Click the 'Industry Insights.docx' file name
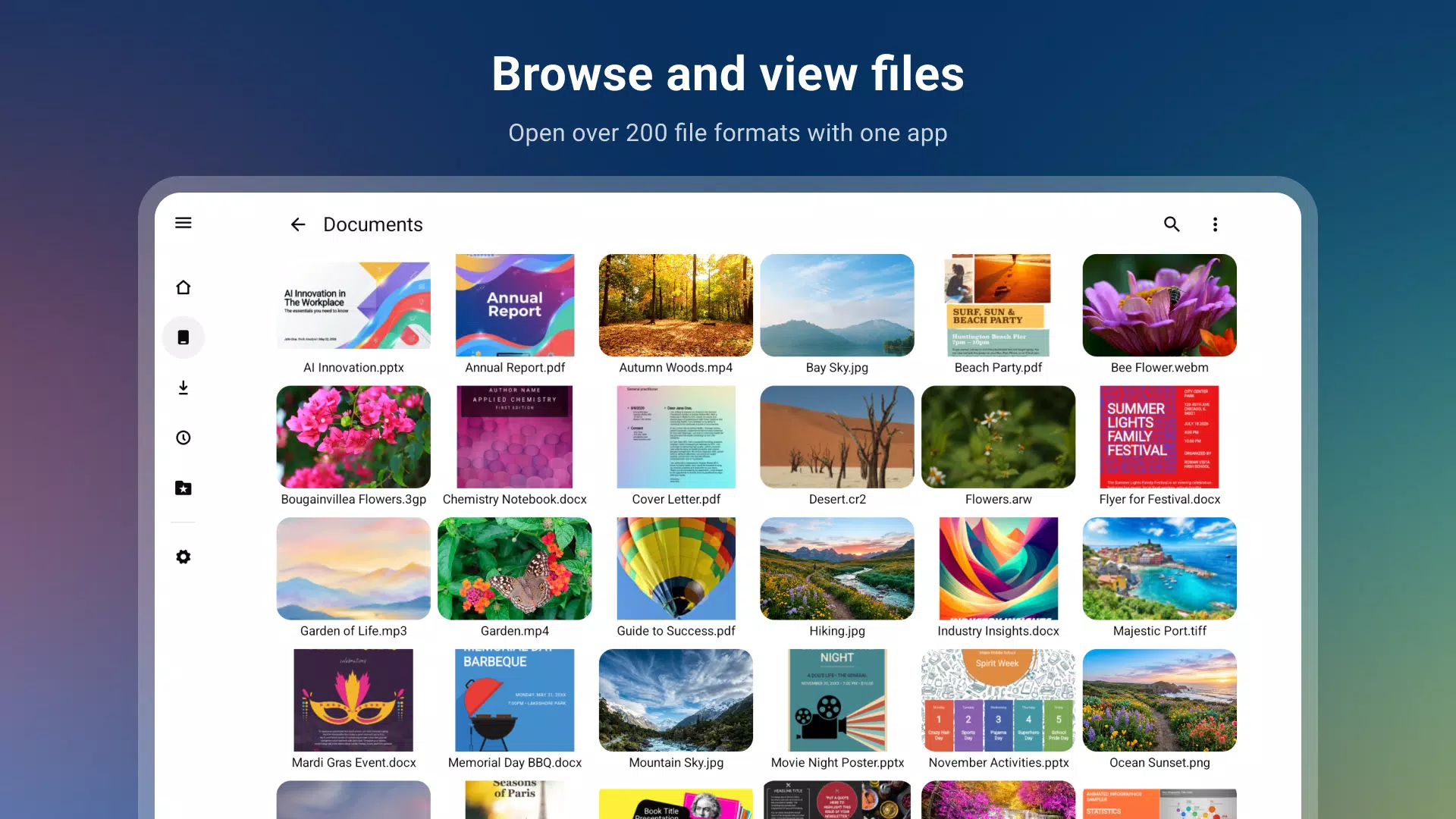The width and height of the screenshot is (1456, 819). [x=998, y=631]
